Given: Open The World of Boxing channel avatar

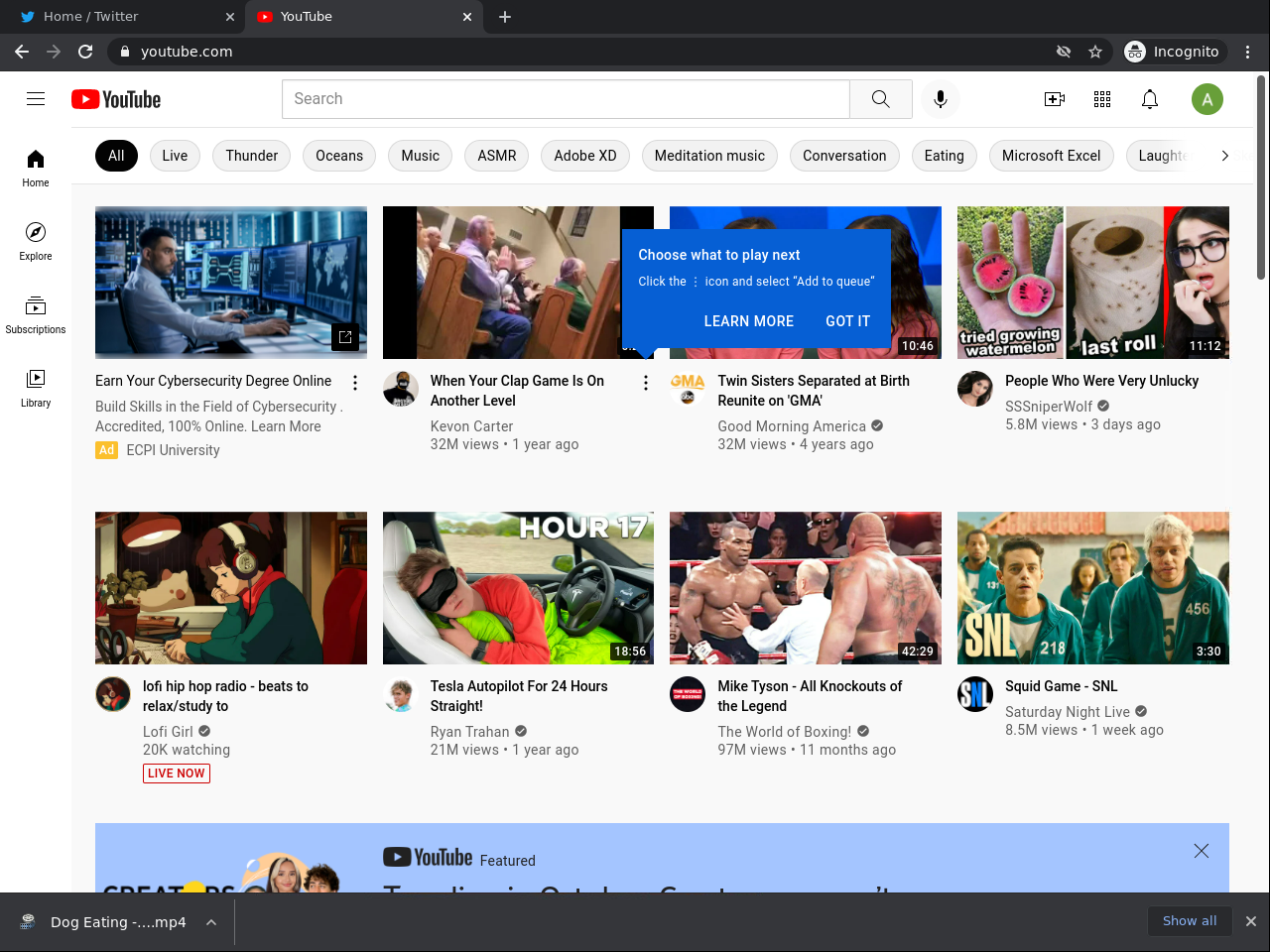Looking at the screenshot, I should (688, 694).
